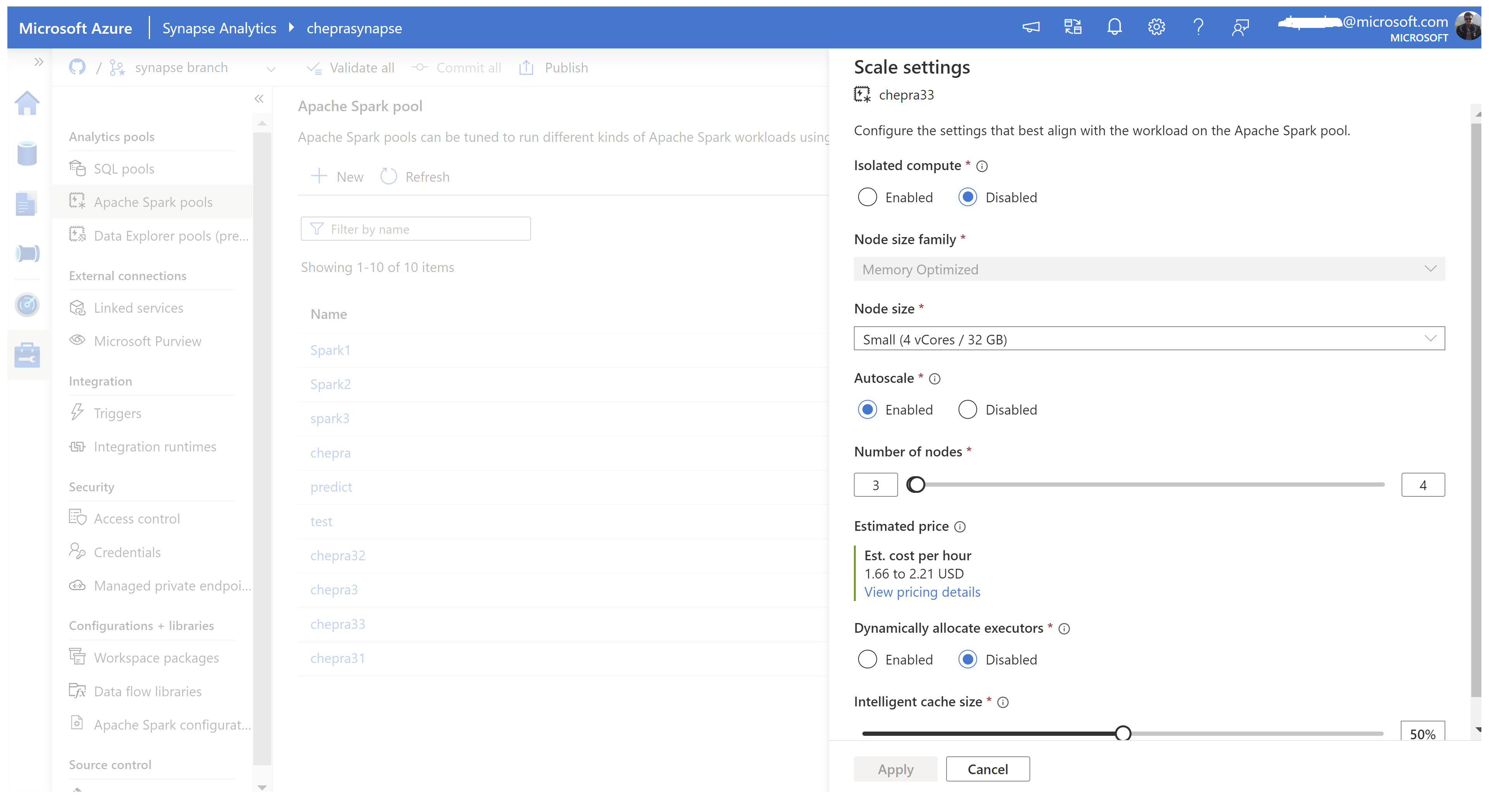Expand the left rail with double chevron
The width and height of the screenshot is (1512, 804).
[39, 62]
